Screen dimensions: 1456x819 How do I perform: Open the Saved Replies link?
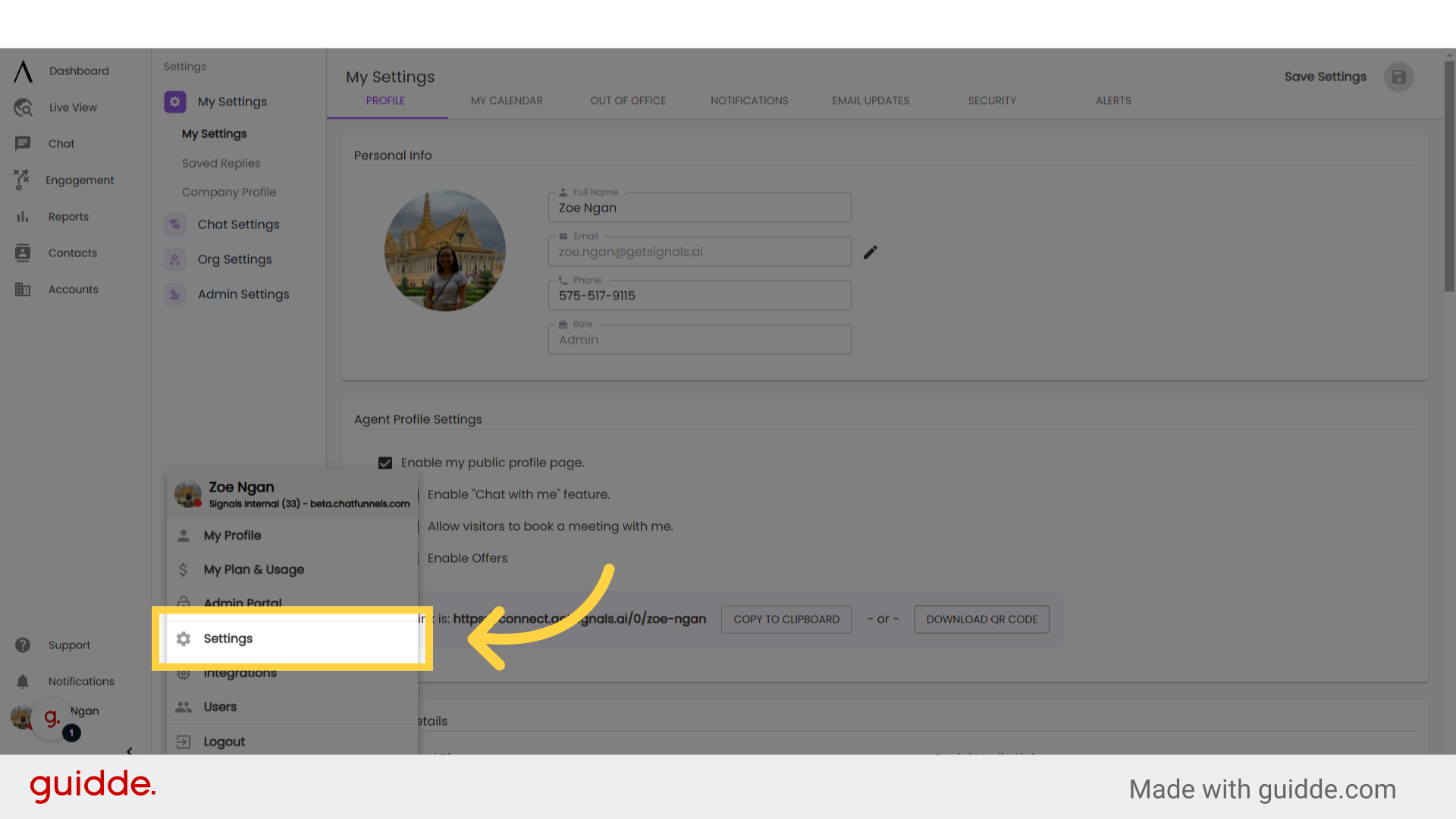tap(221, 163)
